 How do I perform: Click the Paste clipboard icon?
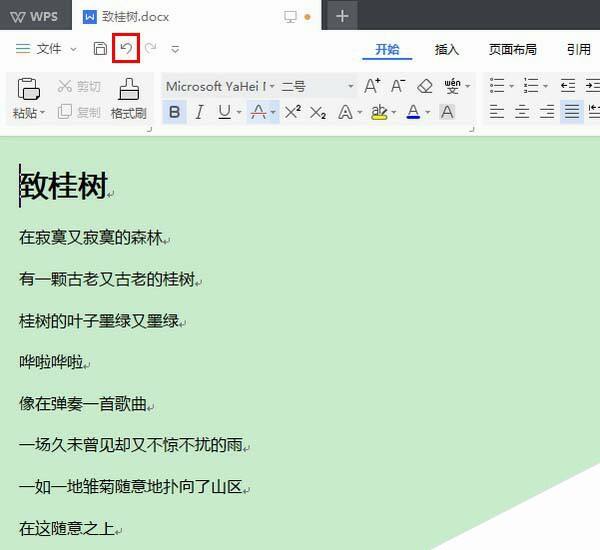[28, 89]
